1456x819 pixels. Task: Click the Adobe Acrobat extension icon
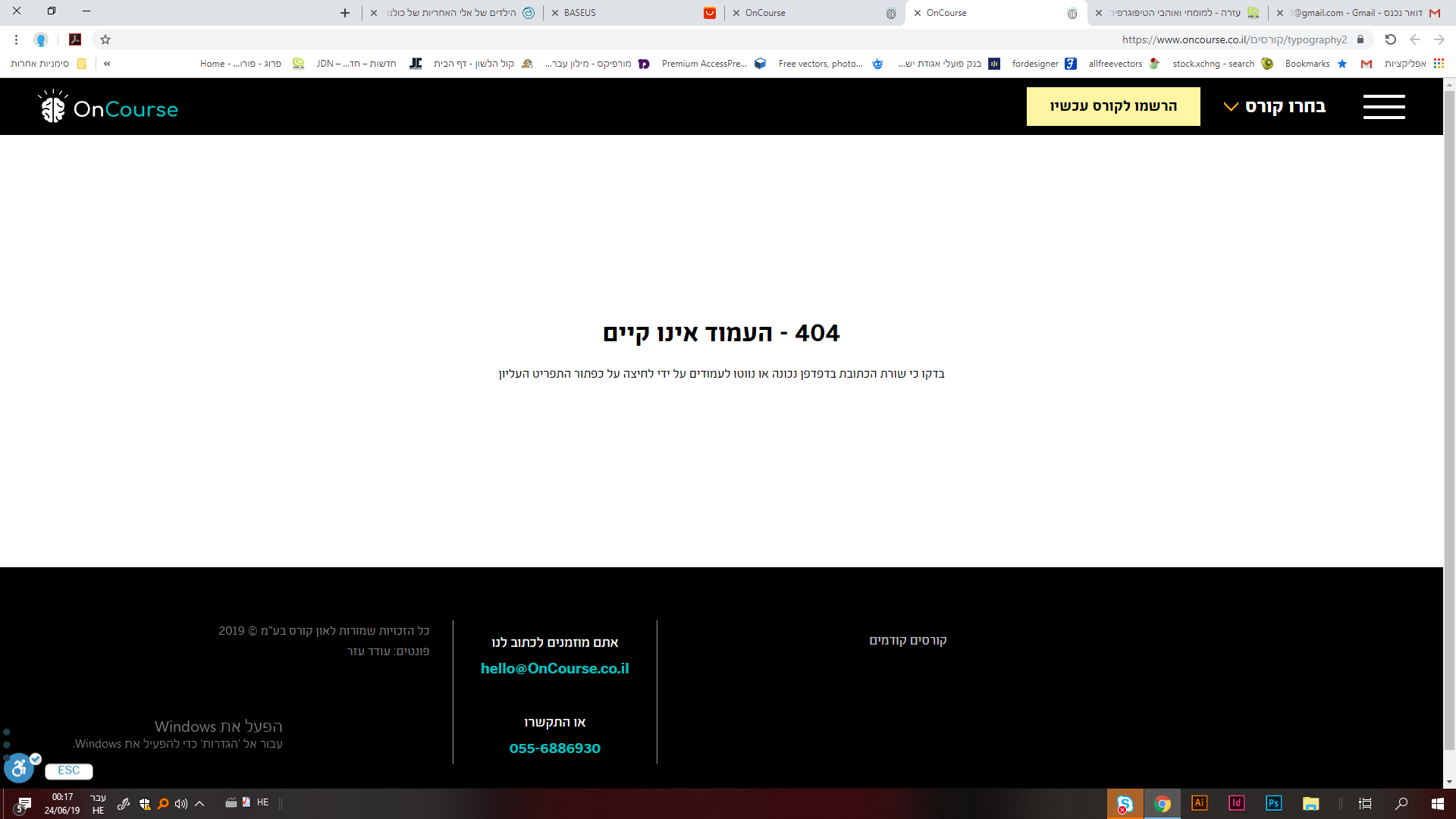pos(75,39)
